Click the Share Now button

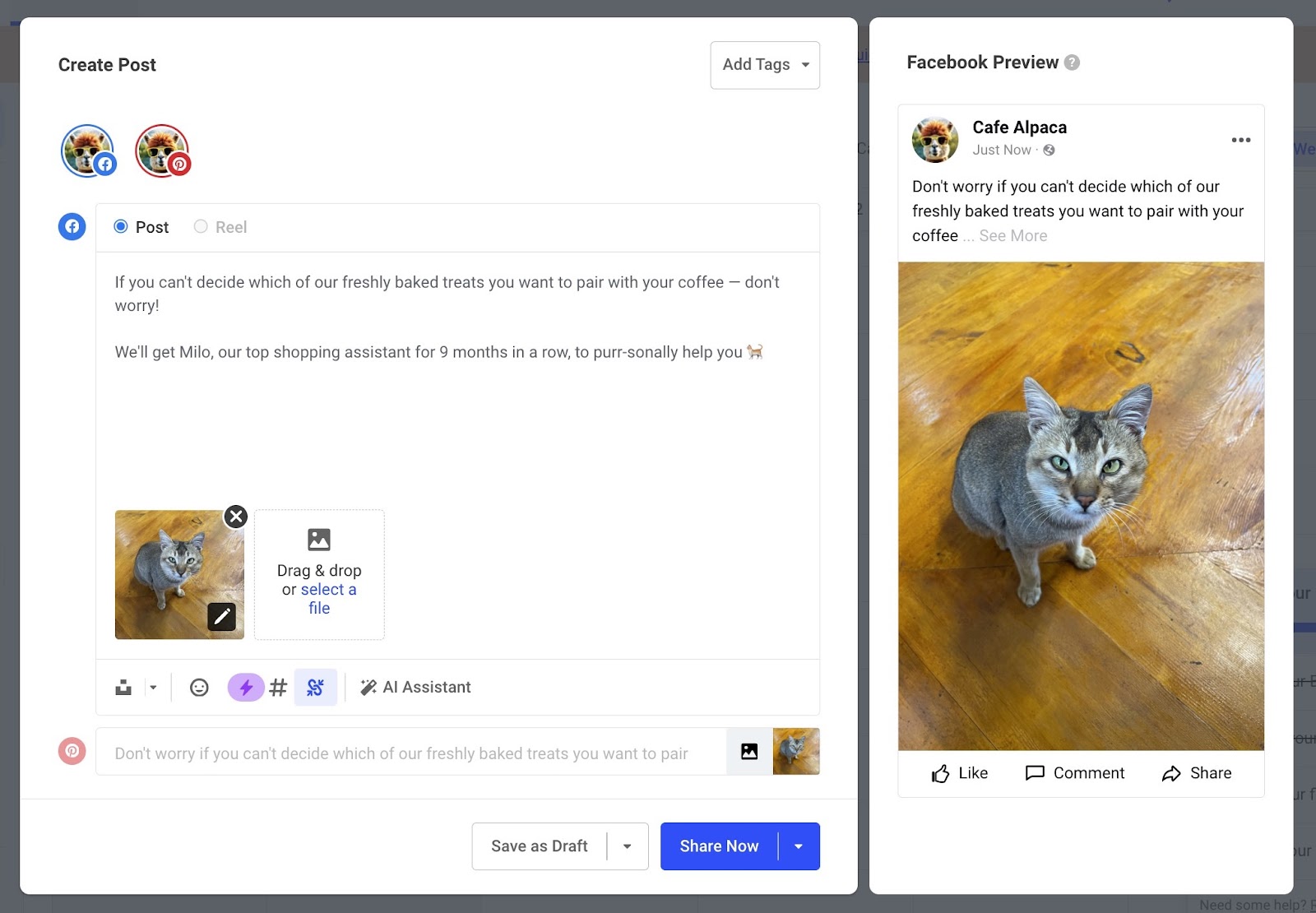pyautogui.click(x=719, y=846)
